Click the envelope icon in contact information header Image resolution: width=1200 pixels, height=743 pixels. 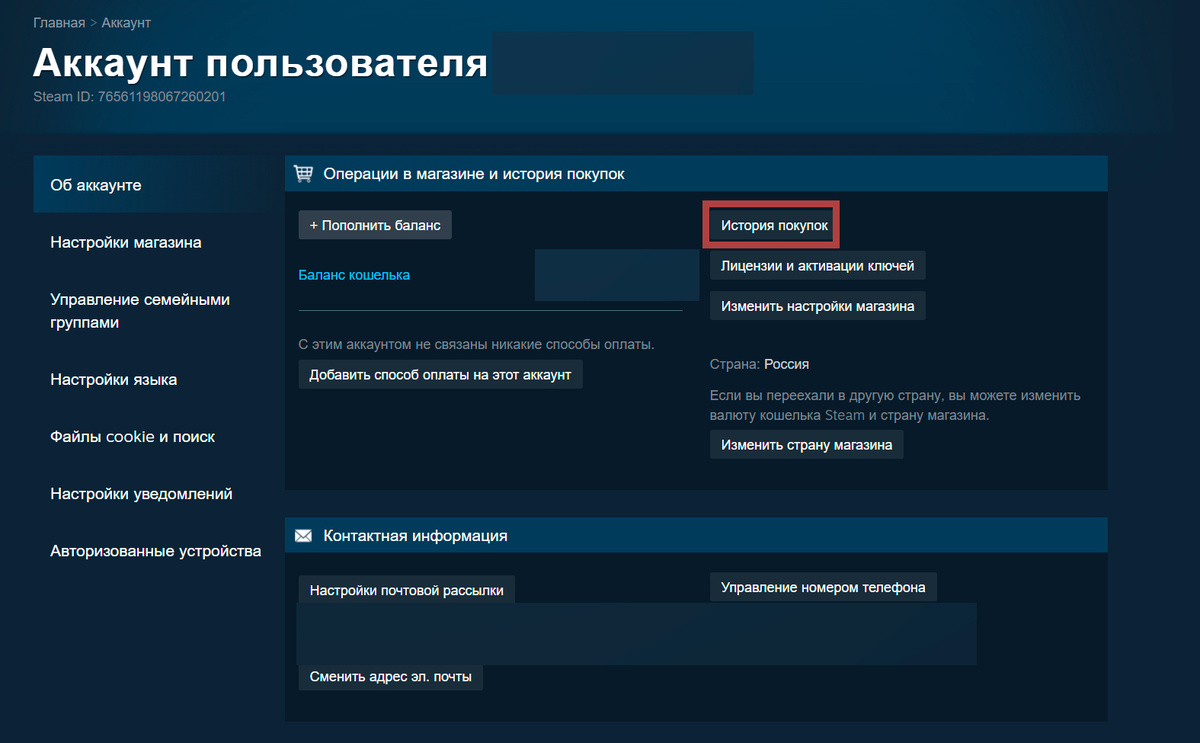pyautogui.click(x=303, y=535)
